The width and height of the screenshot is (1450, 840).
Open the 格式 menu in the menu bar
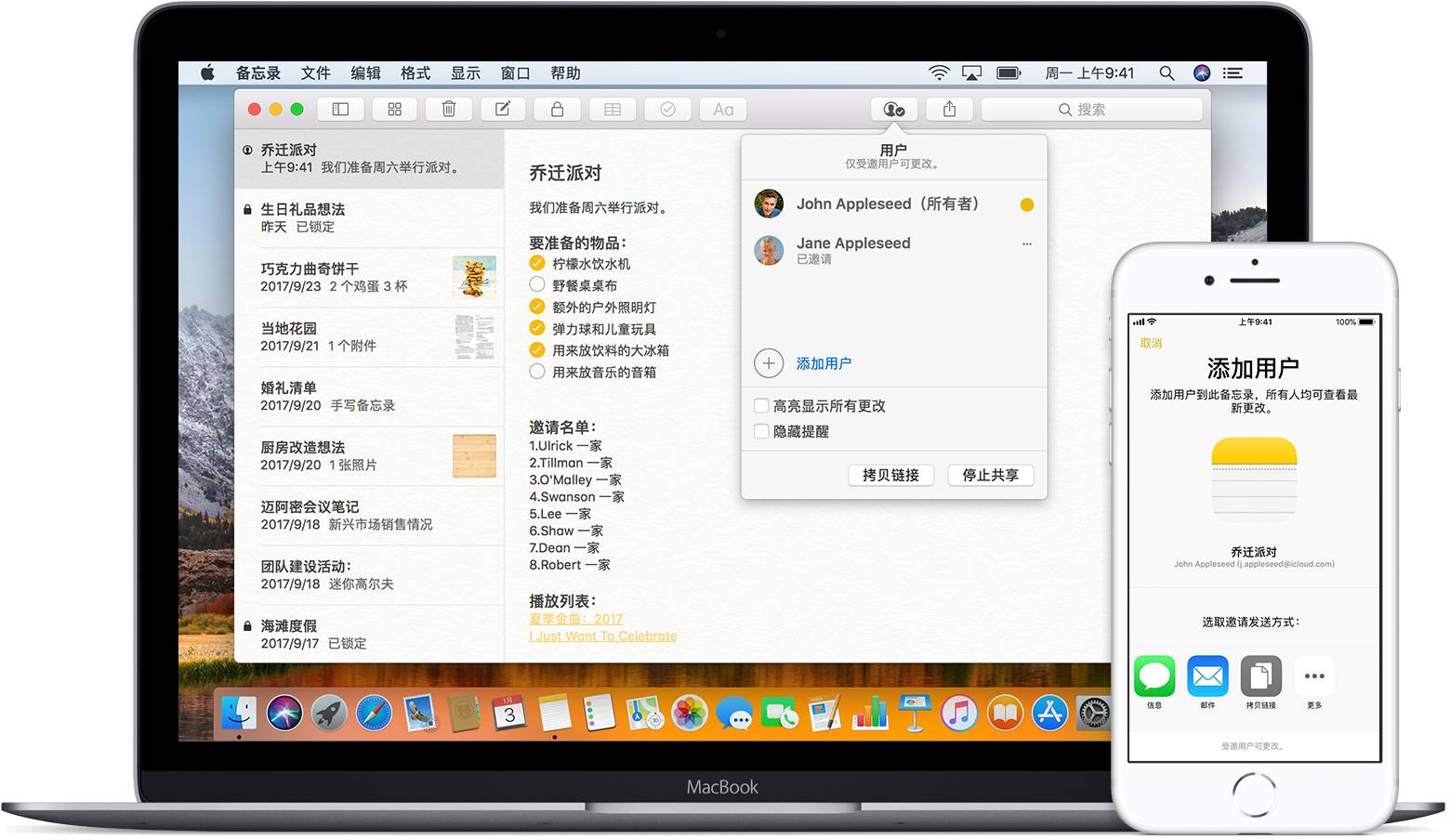(x=415, y=72)
